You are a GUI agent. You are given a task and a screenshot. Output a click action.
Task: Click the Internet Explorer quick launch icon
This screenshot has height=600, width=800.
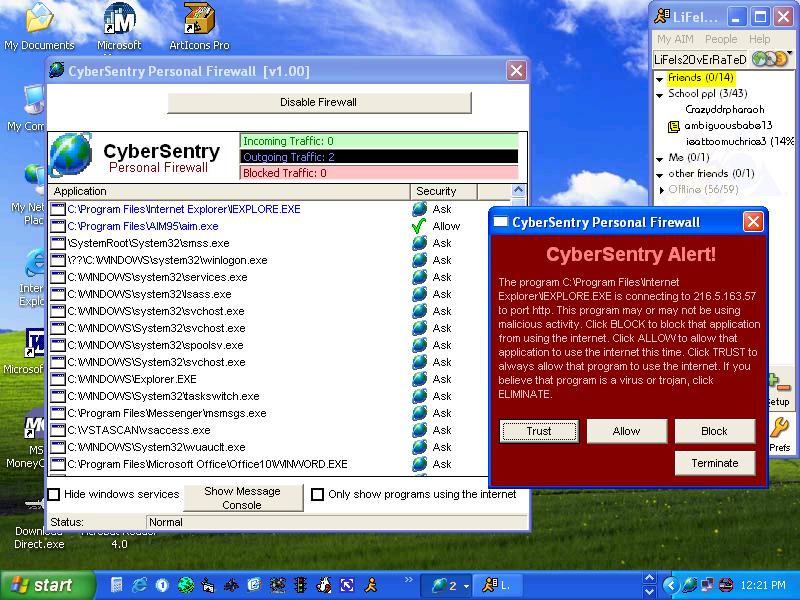tap(139, 585)
